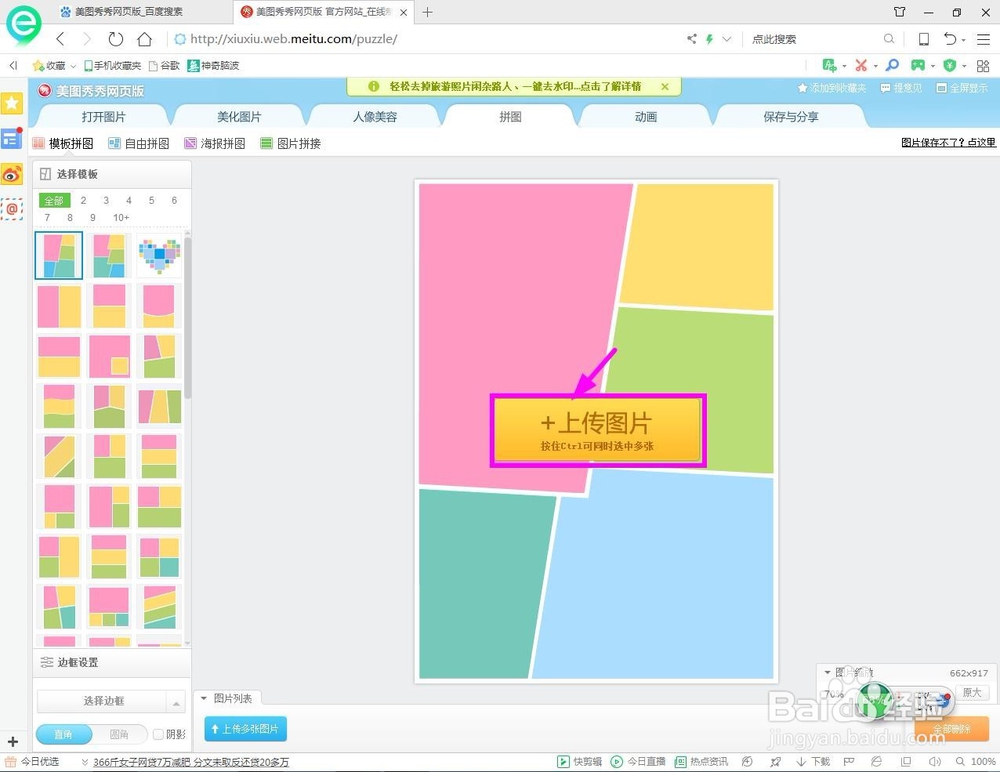
Task: Open 图片保存不了?点这里 link
Action: (948, 142)
